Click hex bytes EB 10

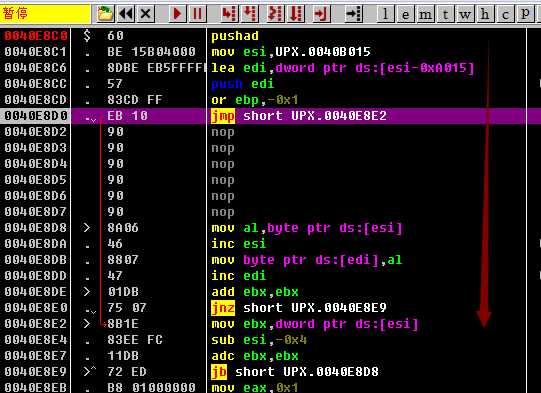128,116
